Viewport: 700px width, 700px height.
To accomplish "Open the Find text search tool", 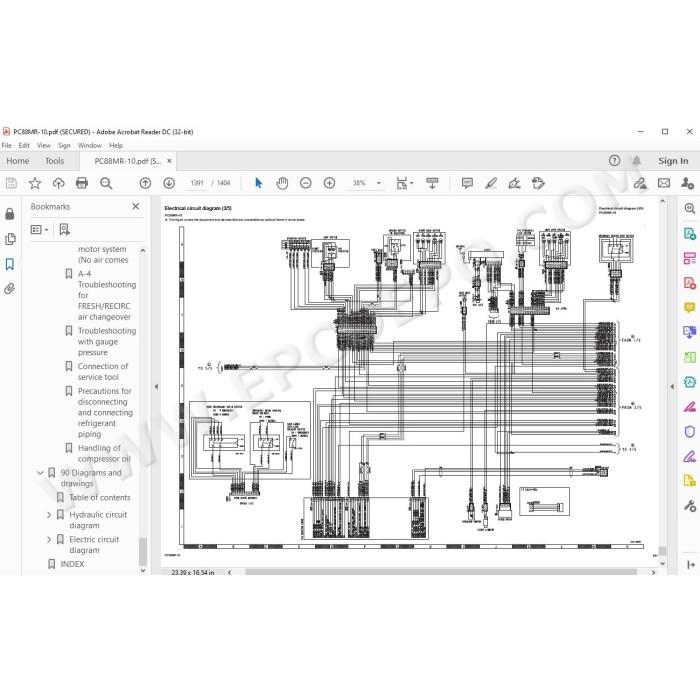I will point(106,183).
